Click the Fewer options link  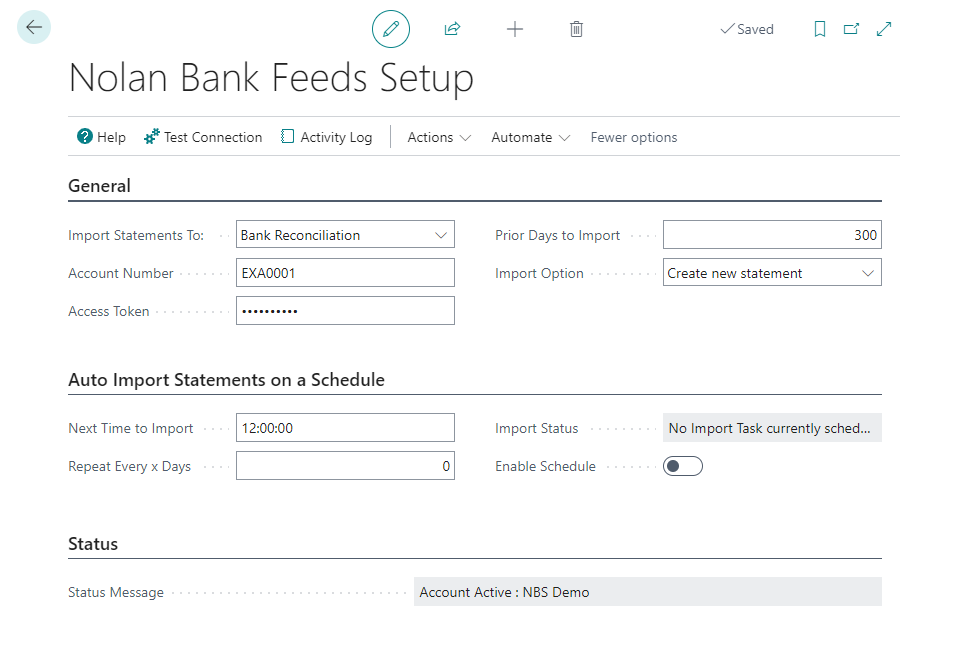click(x=634, y=137)
